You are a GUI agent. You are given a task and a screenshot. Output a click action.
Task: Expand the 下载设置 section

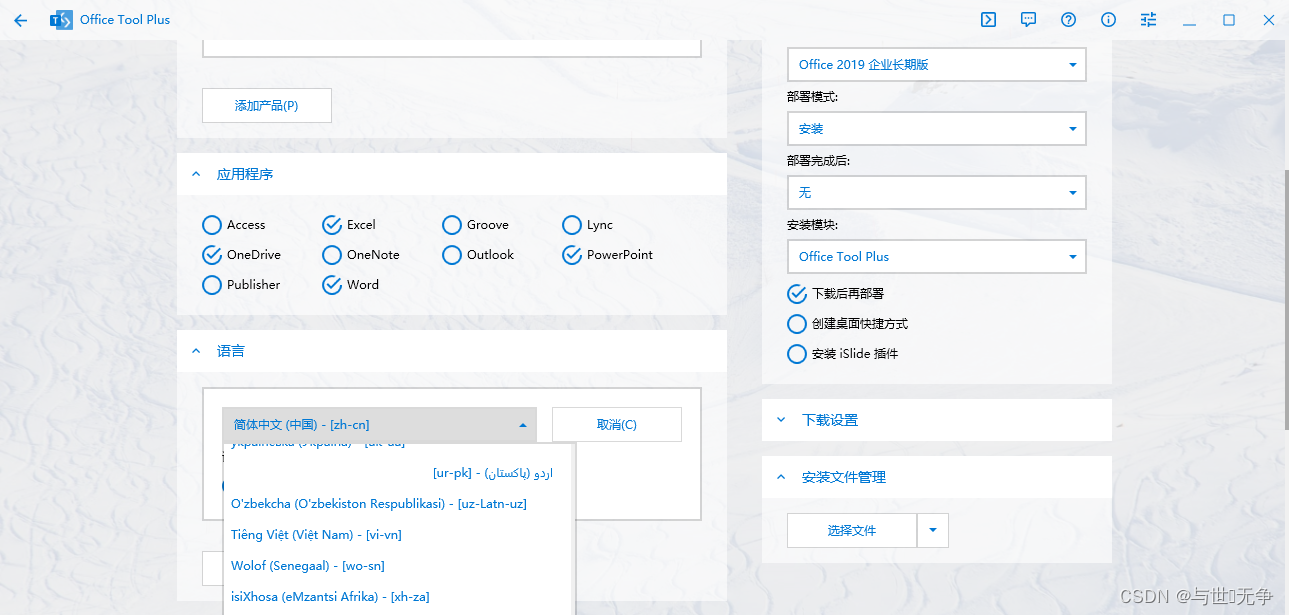(x=781, y=420)
